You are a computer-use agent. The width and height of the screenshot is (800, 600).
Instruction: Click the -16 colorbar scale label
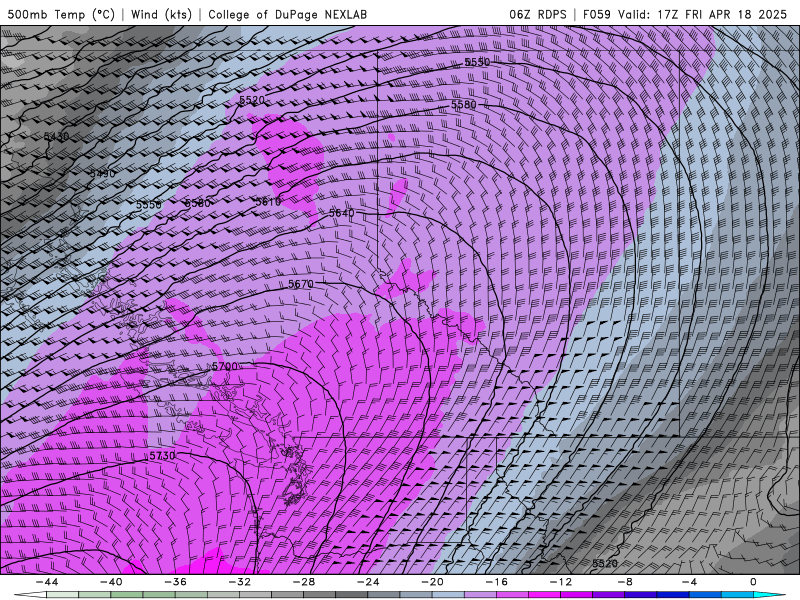[x=497, y=582]
